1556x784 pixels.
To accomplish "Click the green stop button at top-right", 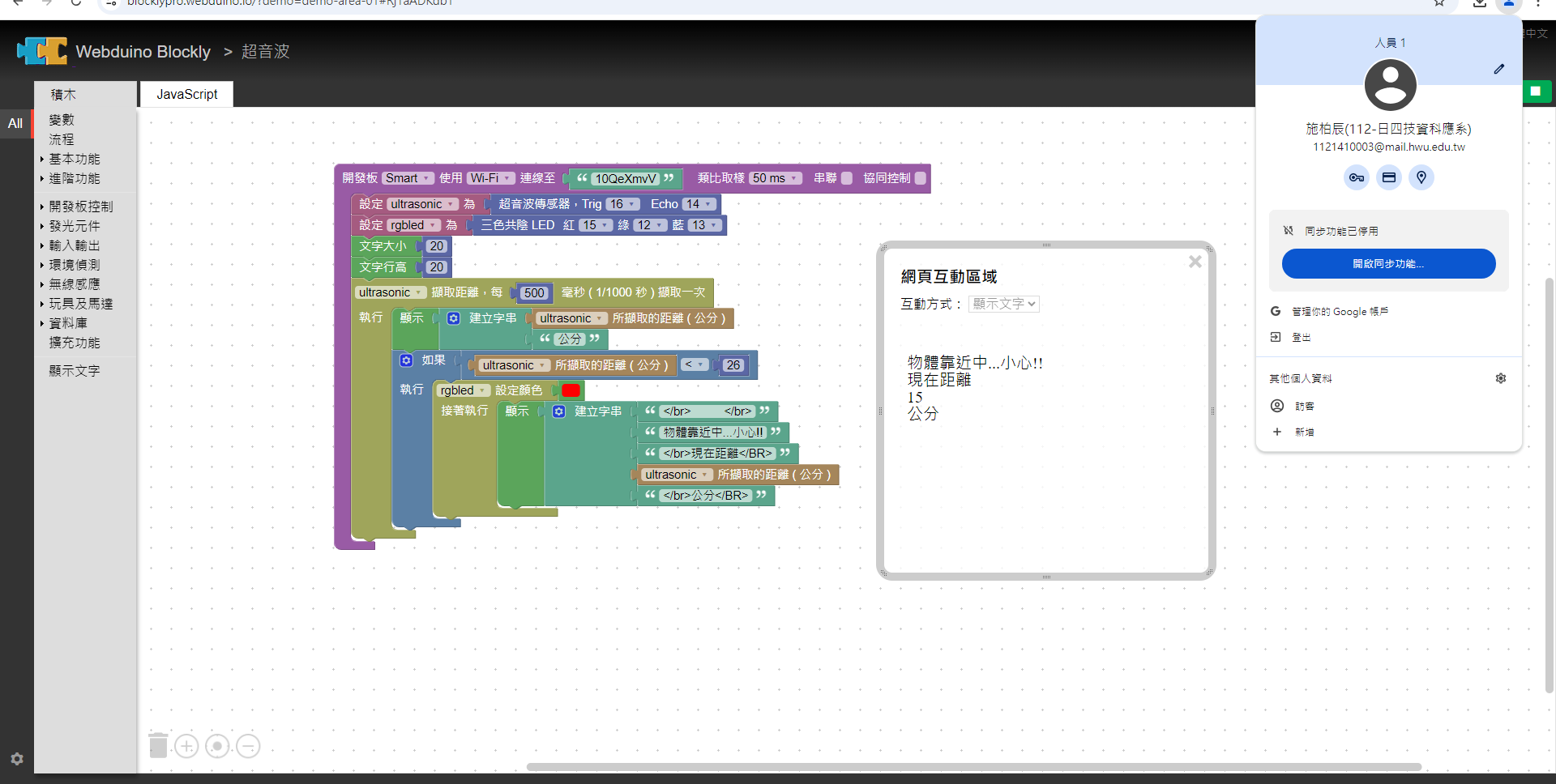I will (x=1536, y=92).
